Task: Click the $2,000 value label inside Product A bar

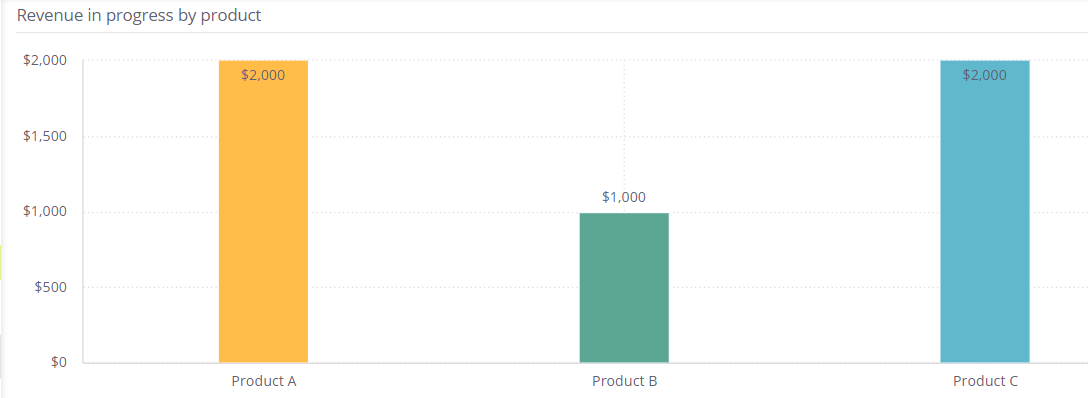Action: click(263, 76)
